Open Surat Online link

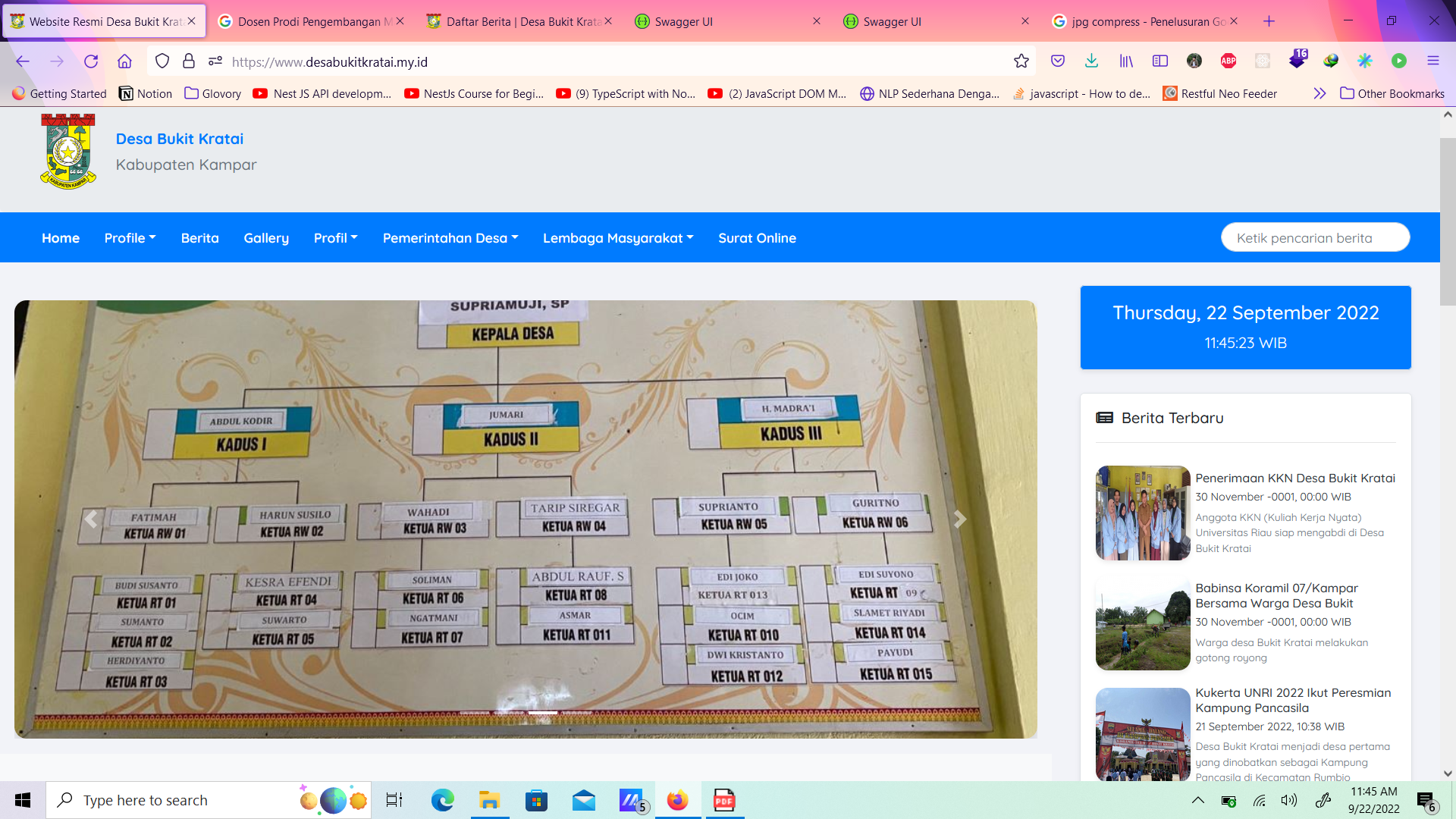coord(757,238)
